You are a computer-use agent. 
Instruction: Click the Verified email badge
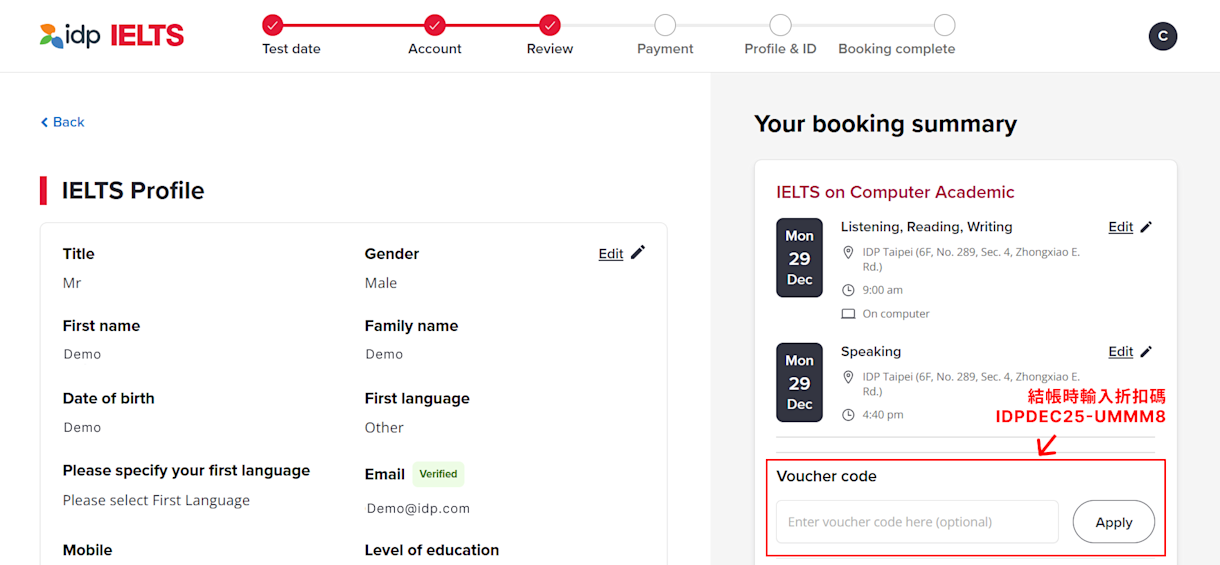438,474
